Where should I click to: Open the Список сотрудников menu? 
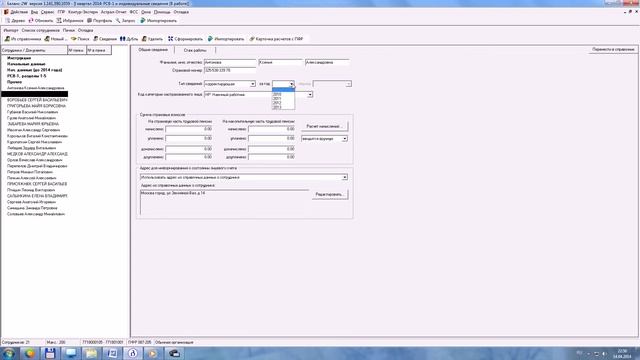coord(40,30)
